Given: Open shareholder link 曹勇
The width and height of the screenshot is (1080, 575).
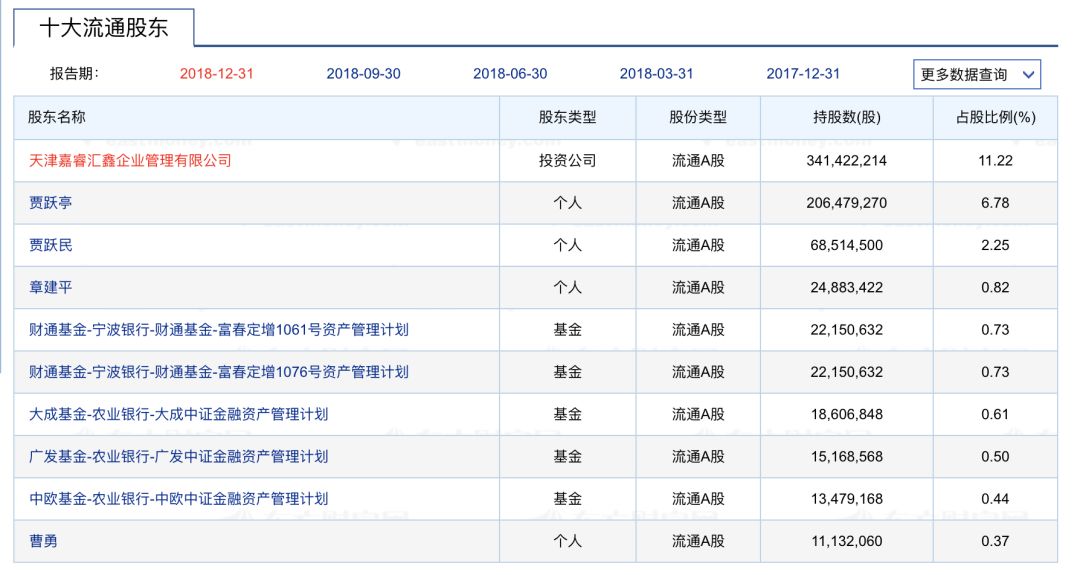Looking at the screenshot, I should (43, 541).
